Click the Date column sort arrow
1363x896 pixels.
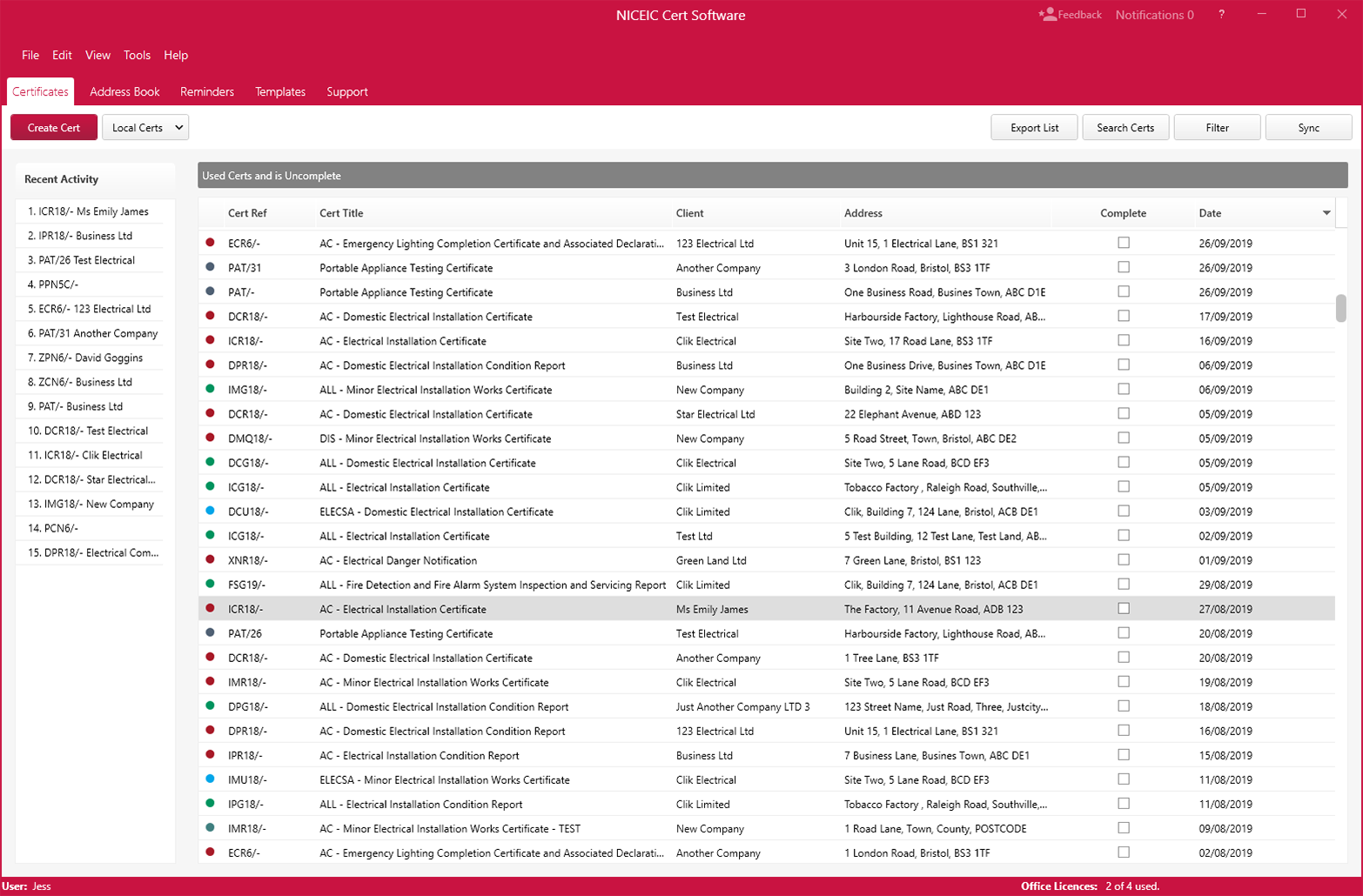[x=1326, y=213]
